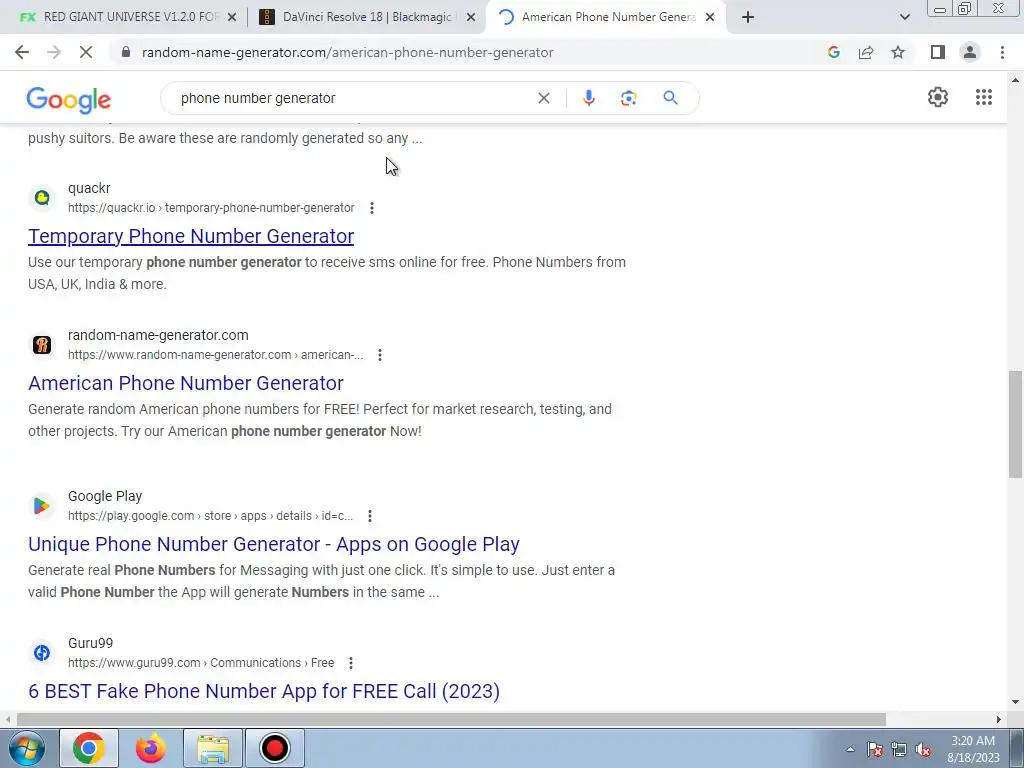The height and width of the screenshot is (768, 1024).
Task: Click the Google Play favicon
Action: coord(42,506)
